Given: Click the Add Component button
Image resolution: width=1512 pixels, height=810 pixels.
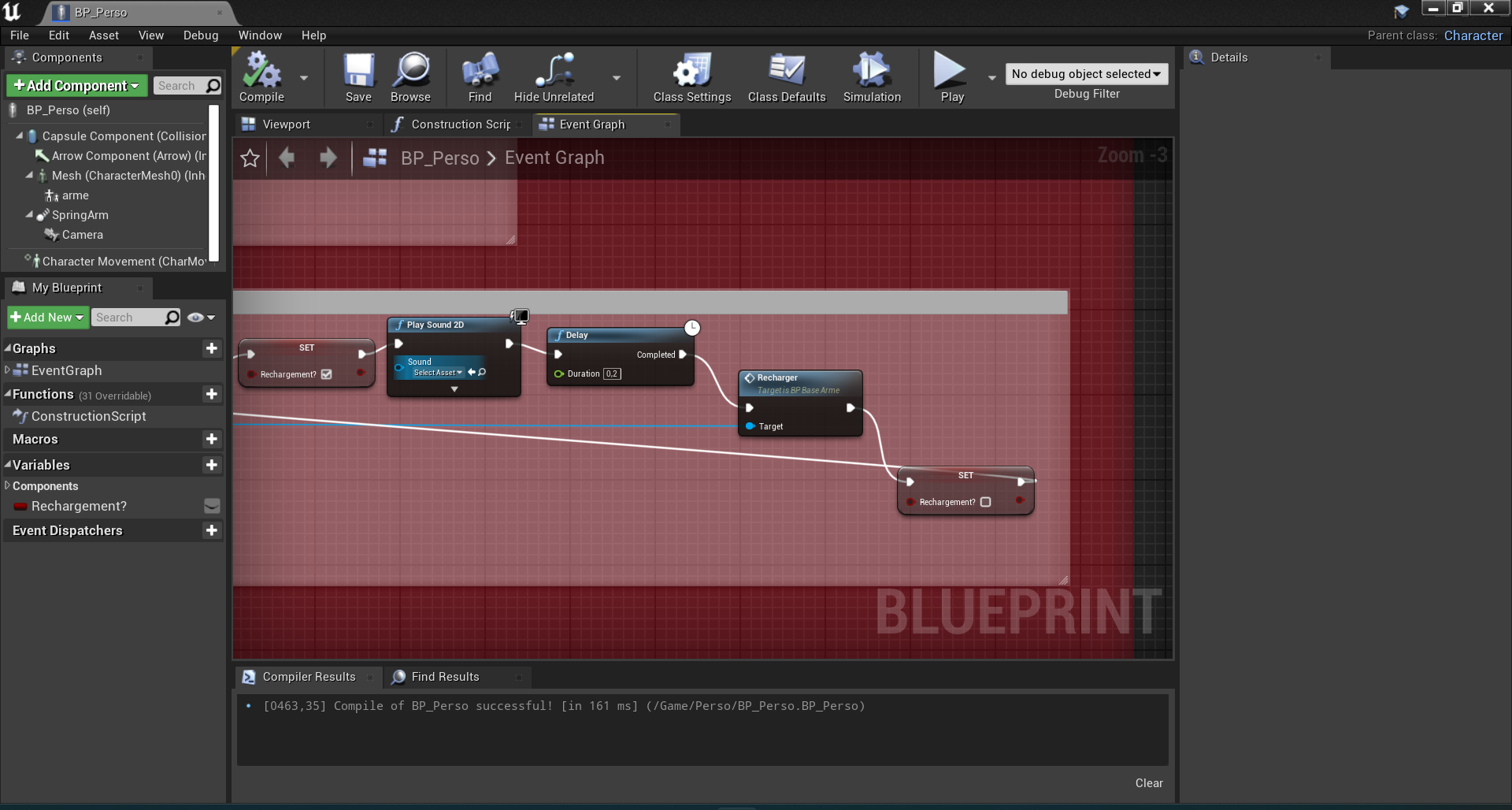Looking at the screenshot, I should click(76, 85).
